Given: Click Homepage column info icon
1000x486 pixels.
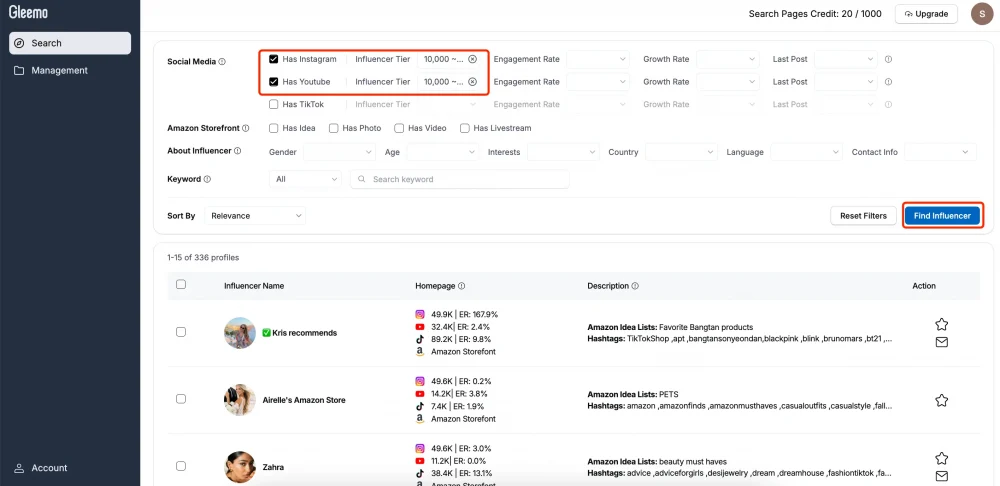Looking at the screenshot, I should coord(461,286).
